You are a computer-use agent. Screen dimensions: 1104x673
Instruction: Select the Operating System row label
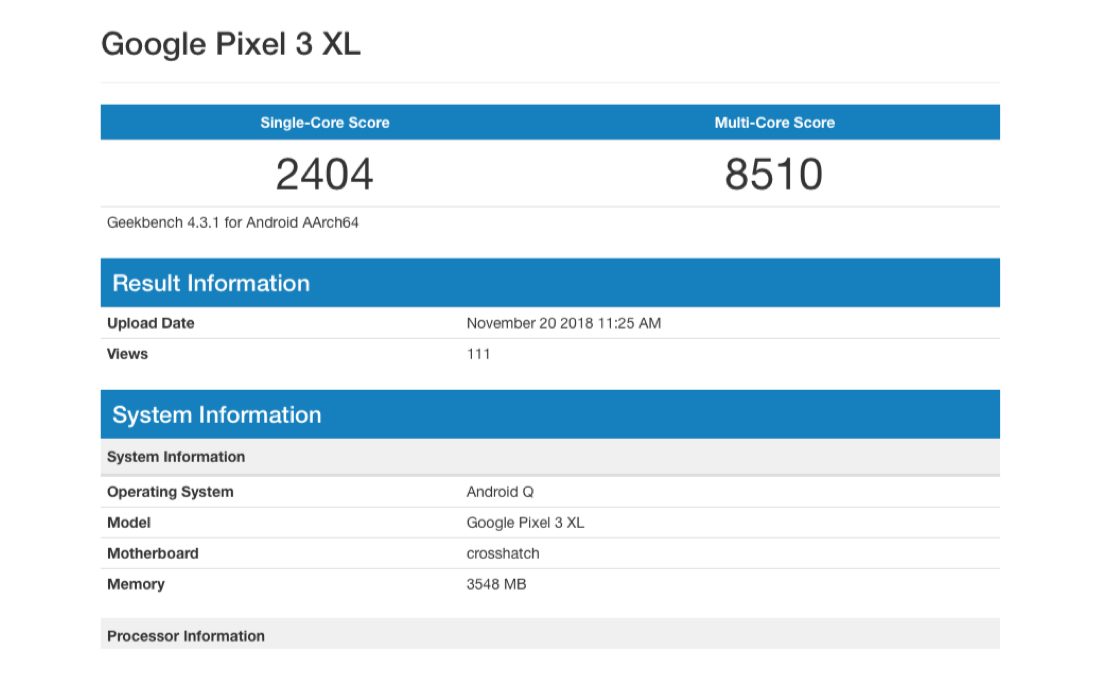[x=170, y=492]
